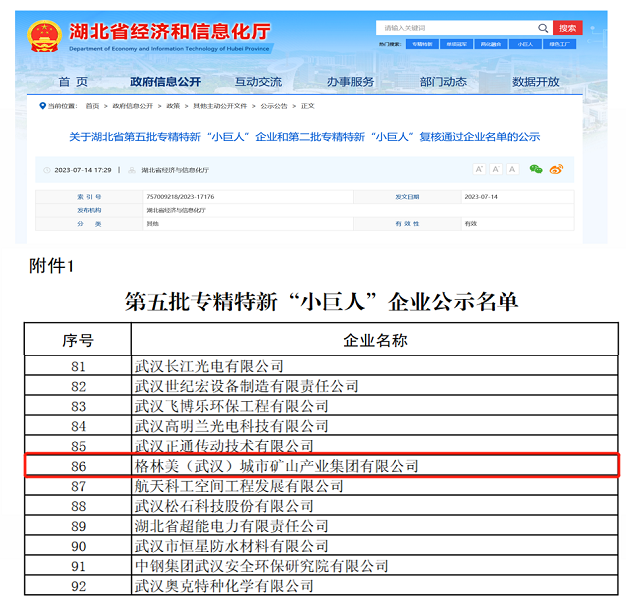
Task: Share the article via WeChat icon
Action: 536,169
